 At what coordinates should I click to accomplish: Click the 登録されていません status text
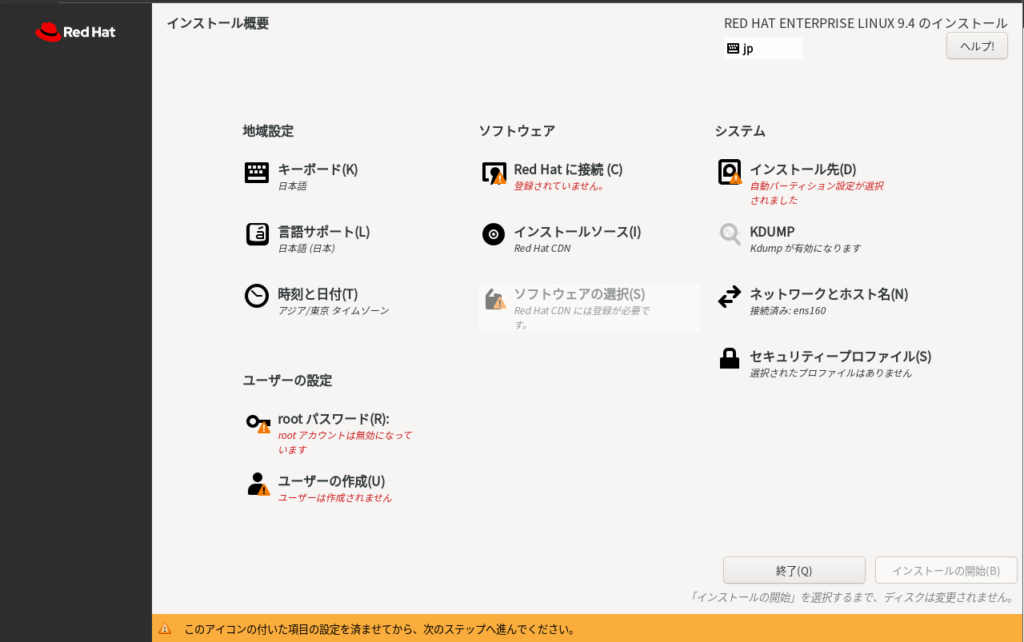click(558, 186)
